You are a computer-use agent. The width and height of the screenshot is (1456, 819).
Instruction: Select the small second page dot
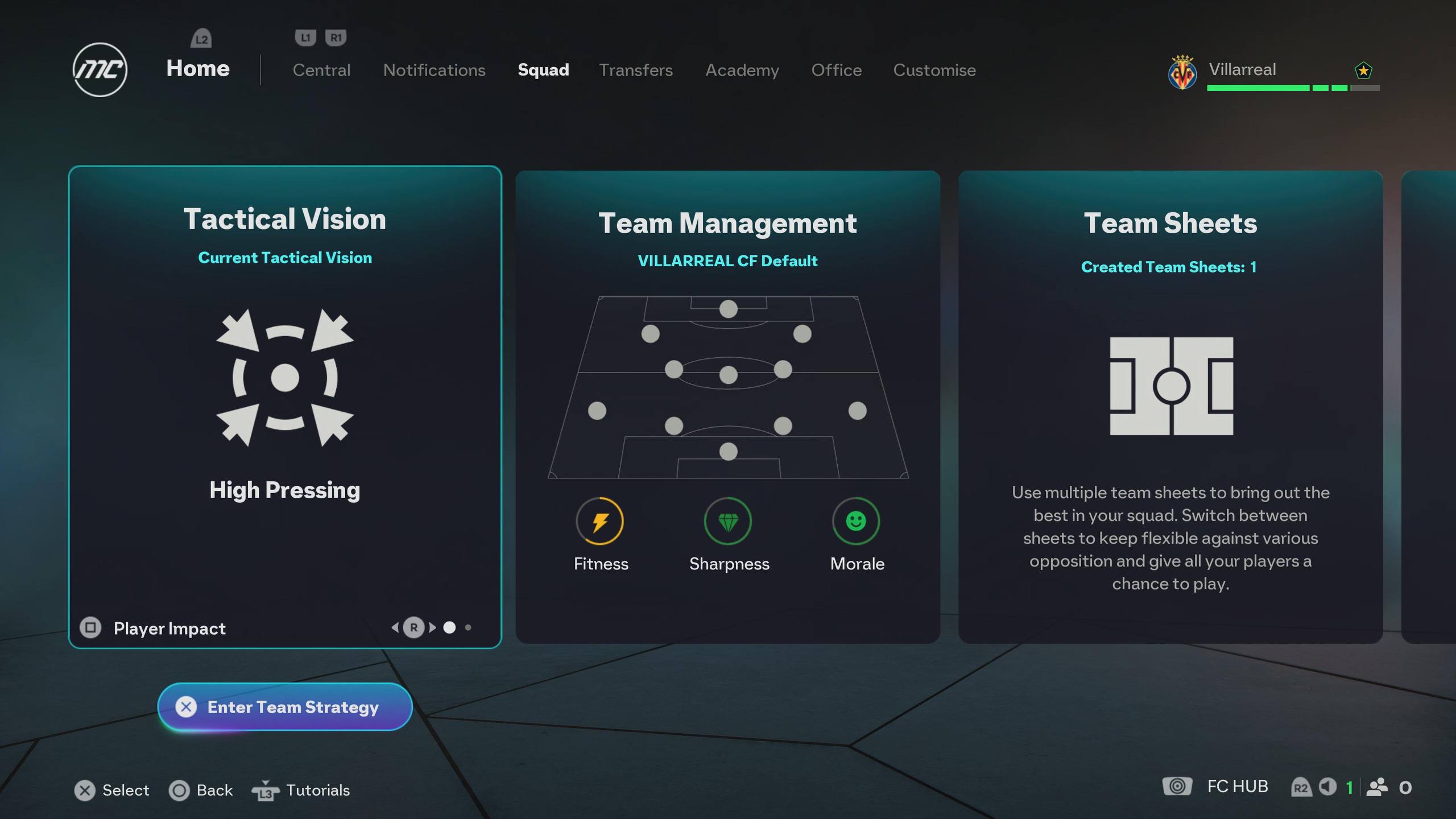468,627
